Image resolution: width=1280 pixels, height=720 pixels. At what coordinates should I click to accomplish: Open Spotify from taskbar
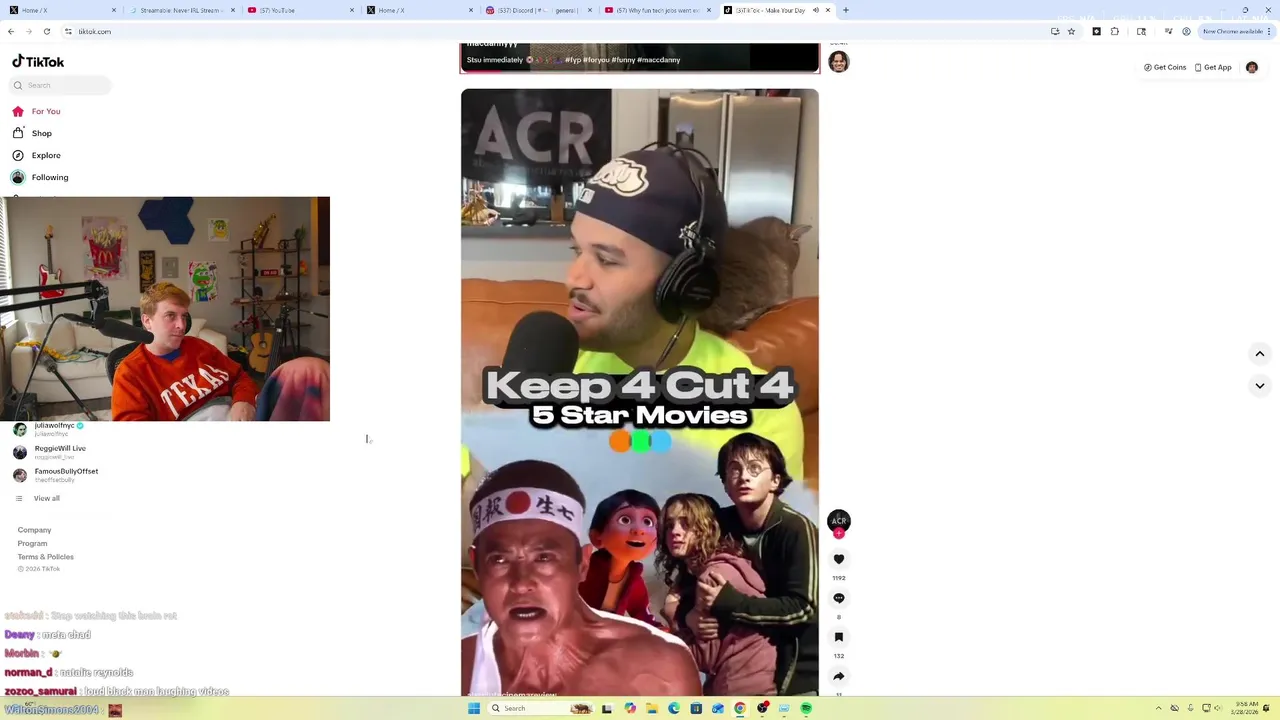point(806,708)
